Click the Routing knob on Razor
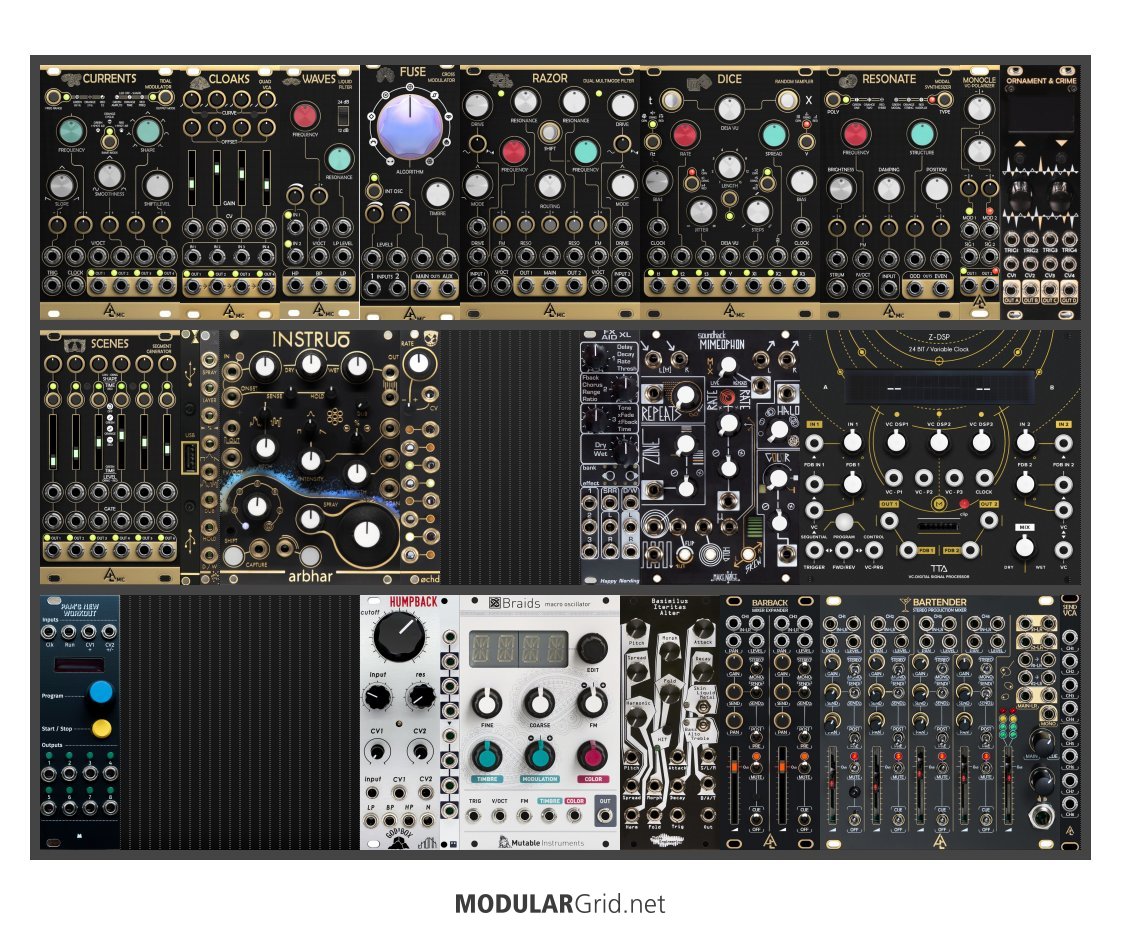The image size is (1121, 925). [549, 184]
